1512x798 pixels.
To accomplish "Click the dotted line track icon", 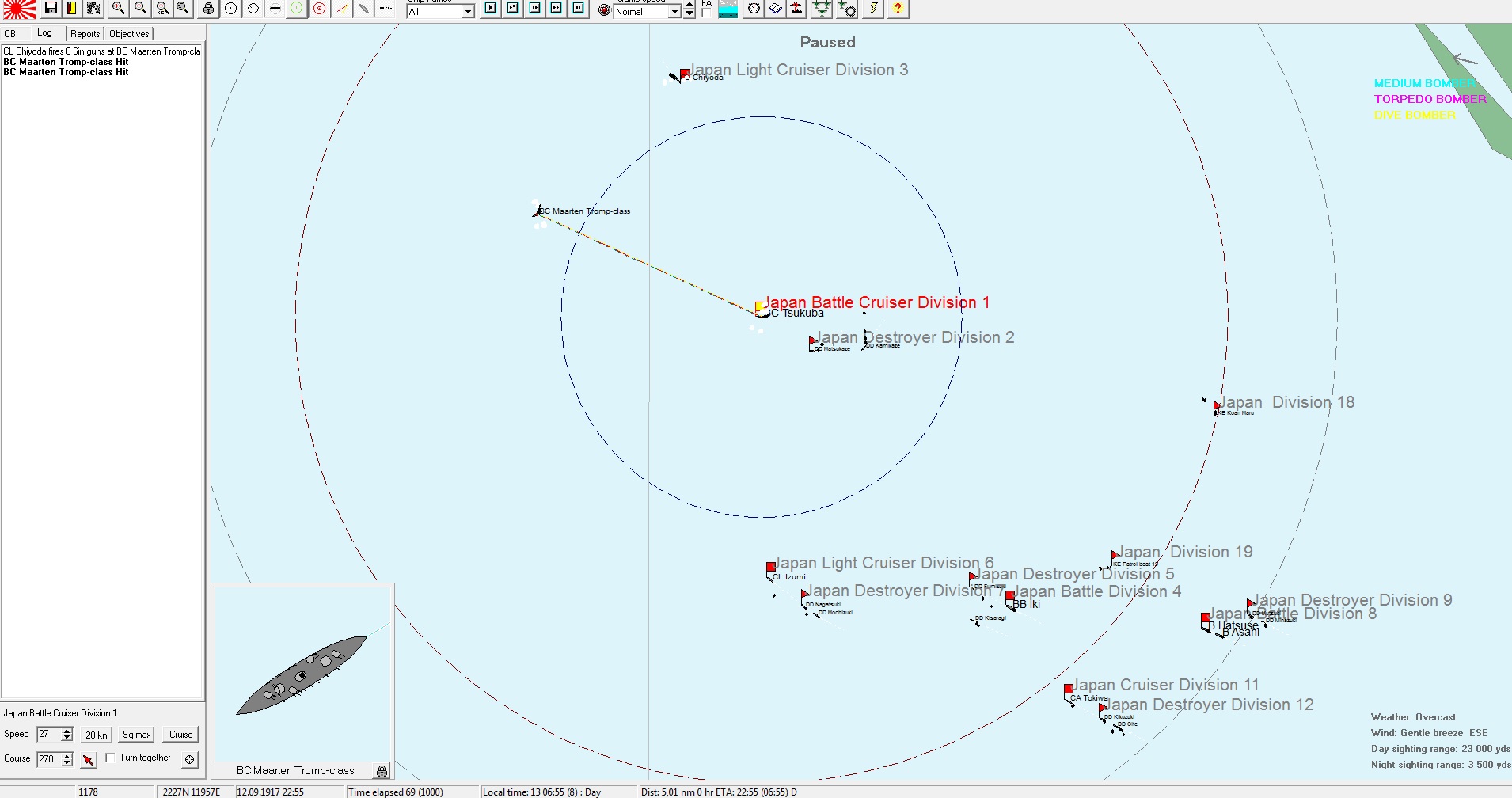I will tap(386, 9).
